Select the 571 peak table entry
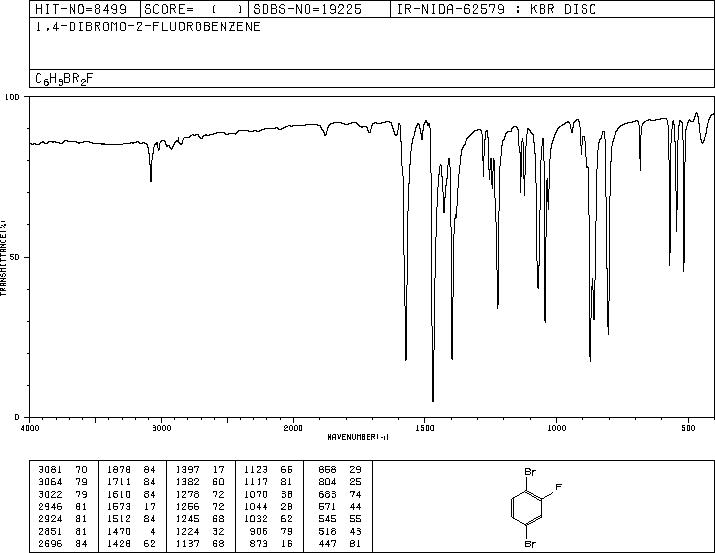Viewport: 715px width, 553px height. tap(340, 506)
